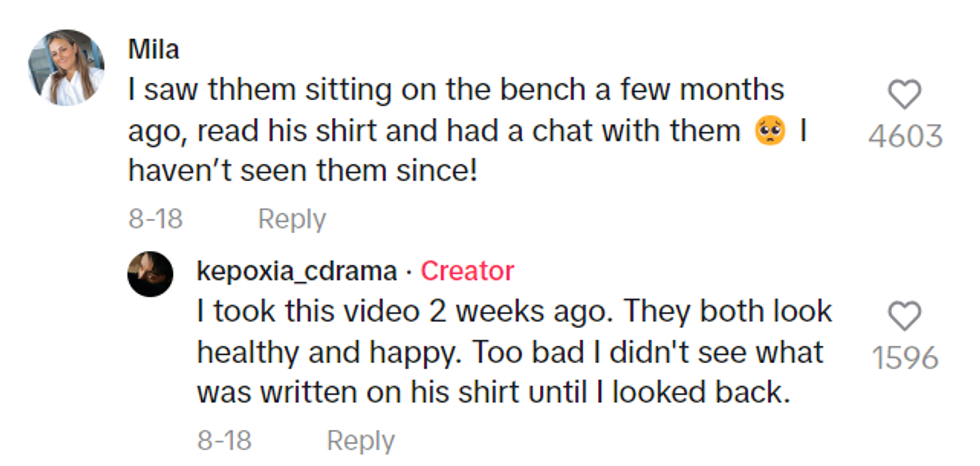Click the 4603 like count
Image resolution: width=980 pixels, height=466 pixels.
pyautogui.click(x=905, y=136)
